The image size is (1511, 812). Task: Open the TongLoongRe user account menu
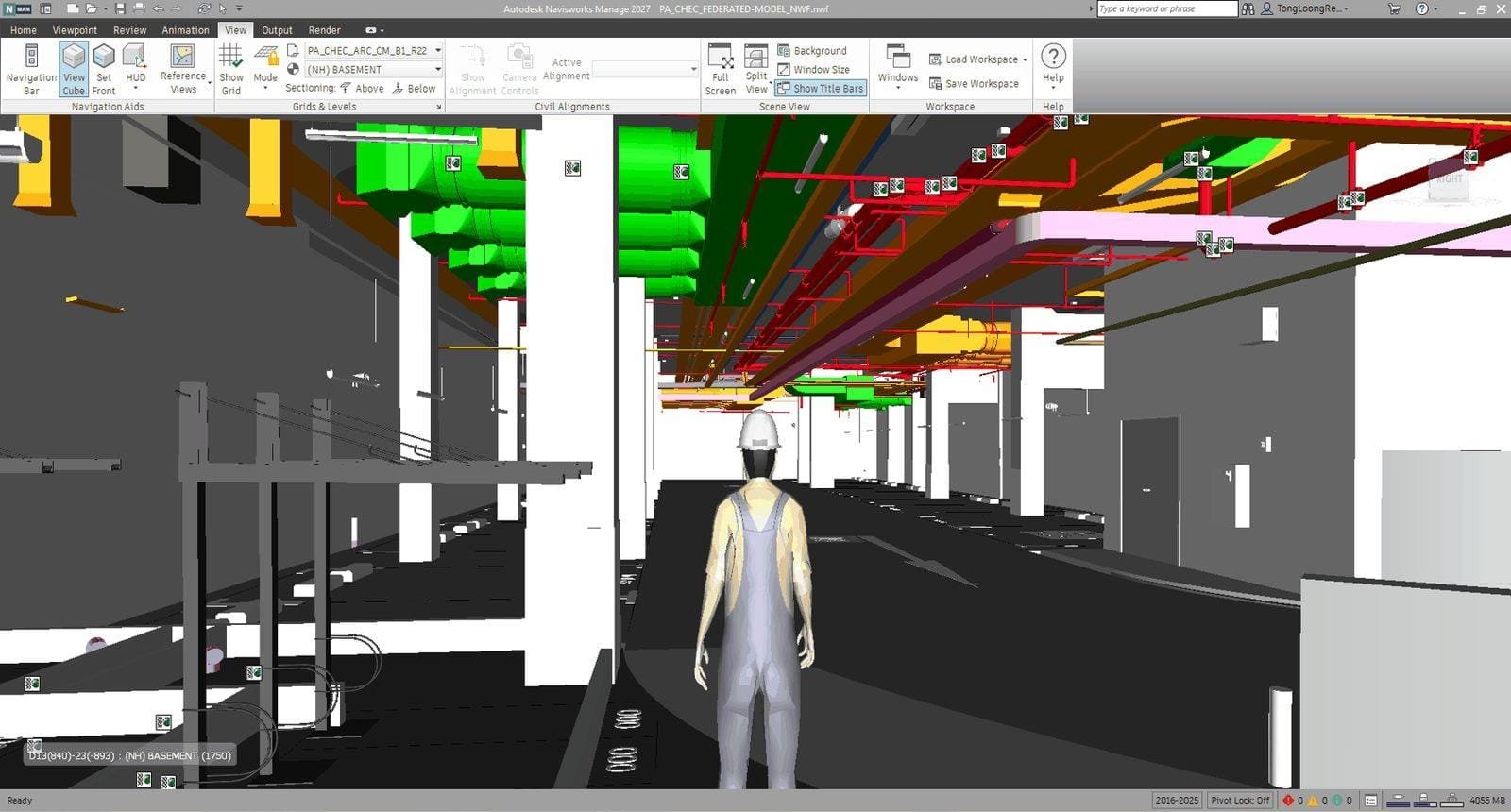1305,8
